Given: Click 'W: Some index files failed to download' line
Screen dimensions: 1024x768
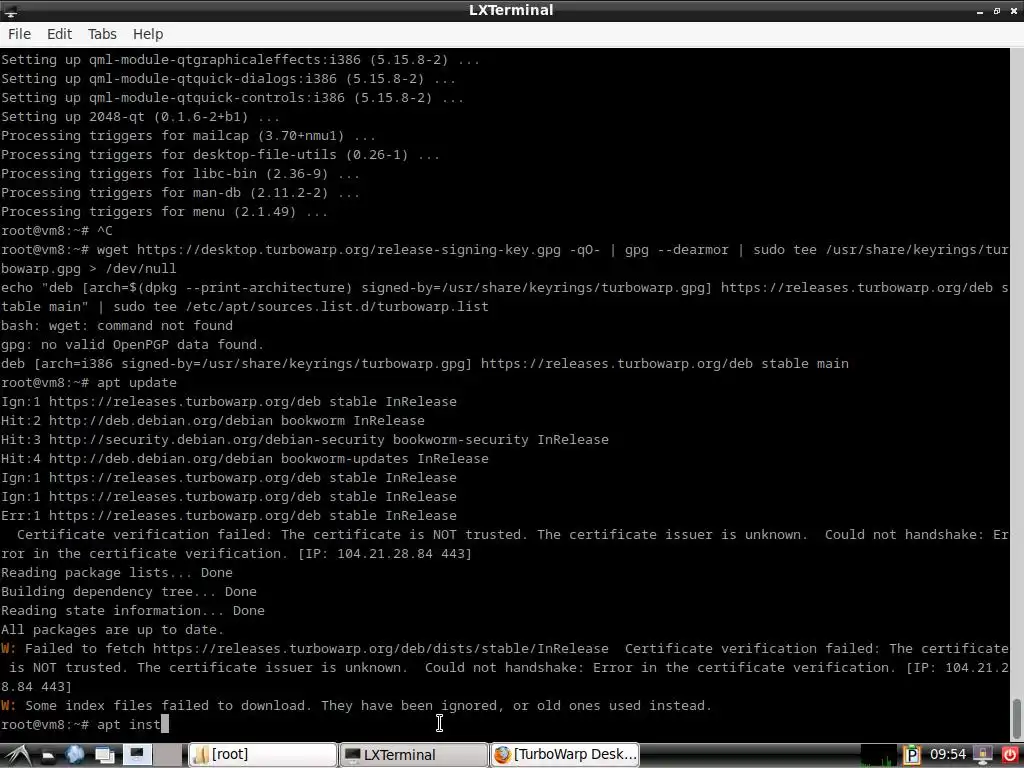Looking at the screenshot, I should [356, 705].
